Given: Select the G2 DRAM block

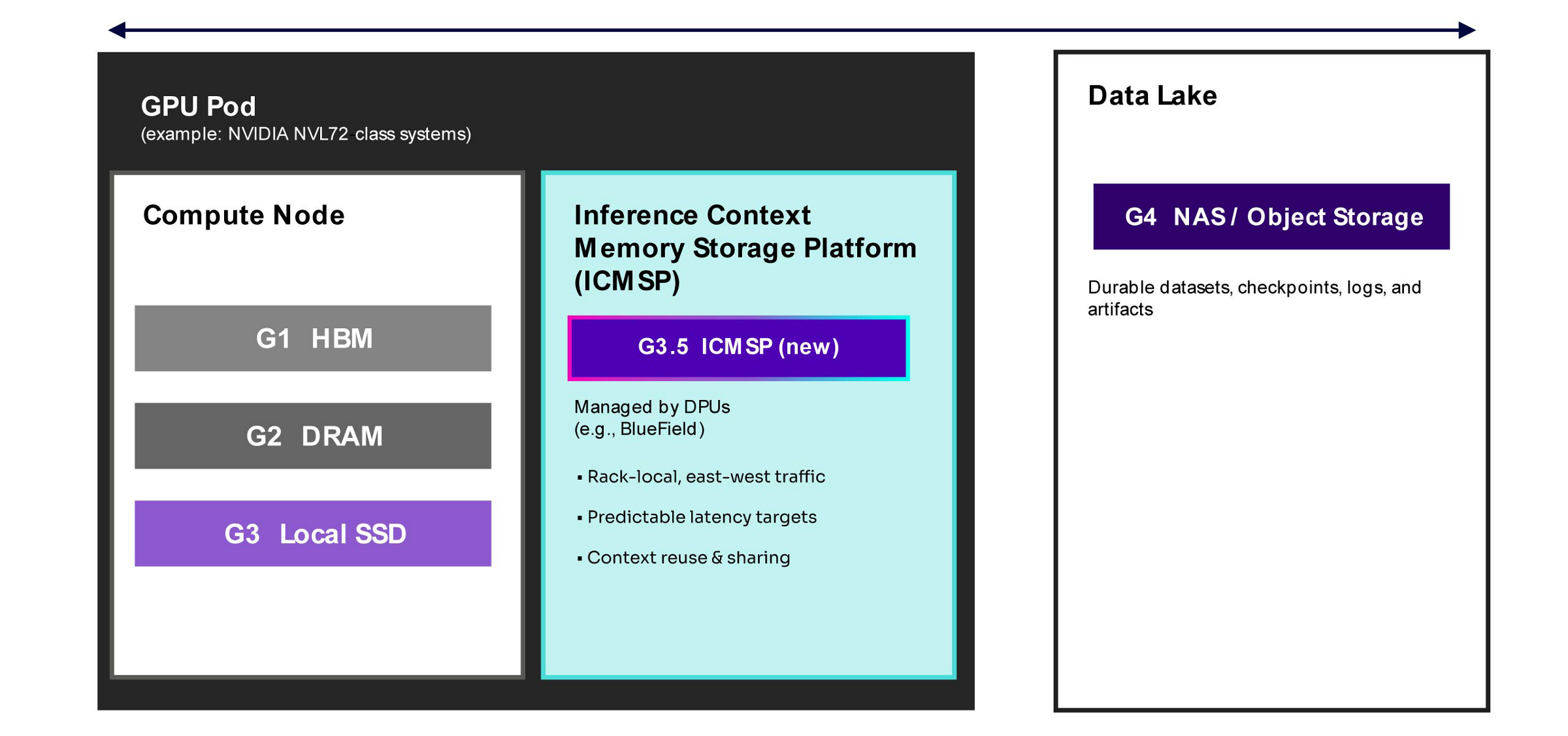Looking at the screenshot, I should click(x=312, y=436).
